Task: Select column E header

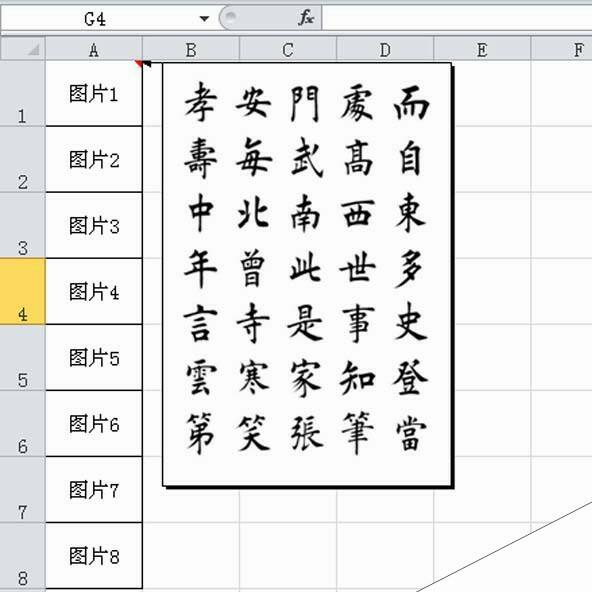Action: click(x=482, y=50)
